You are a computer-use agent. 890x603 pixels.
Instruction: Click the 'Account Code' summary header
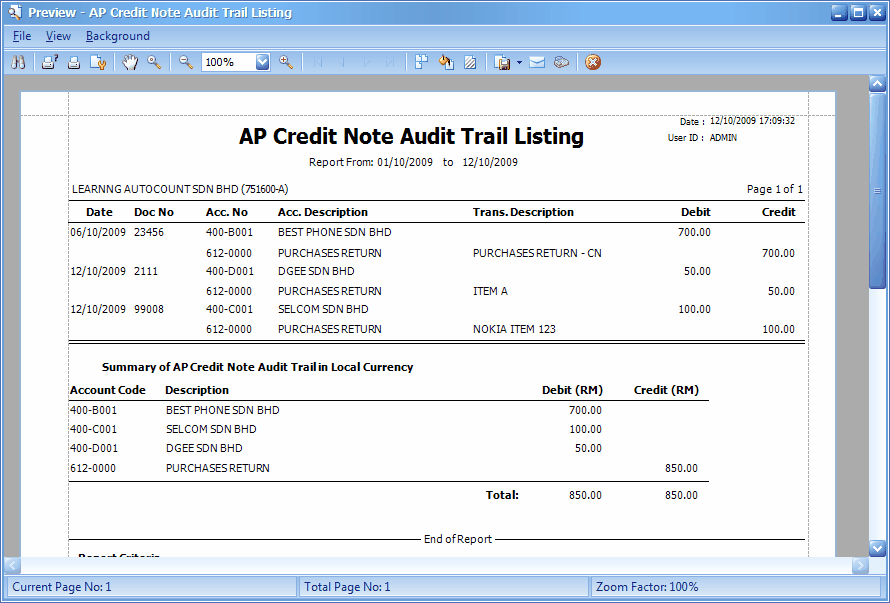[x=108, y=390]
